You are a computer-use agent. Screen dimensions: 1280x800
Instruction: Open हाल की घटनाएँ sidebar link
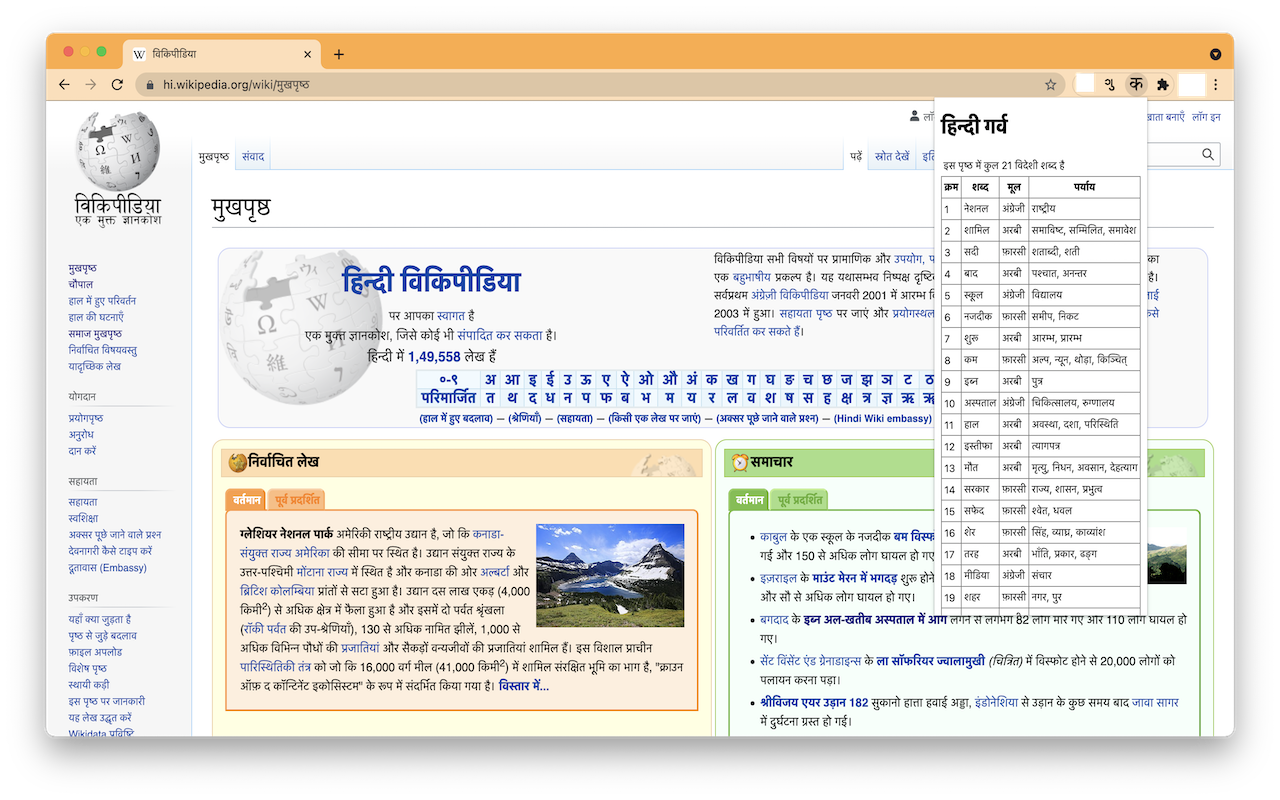[96, 317]
